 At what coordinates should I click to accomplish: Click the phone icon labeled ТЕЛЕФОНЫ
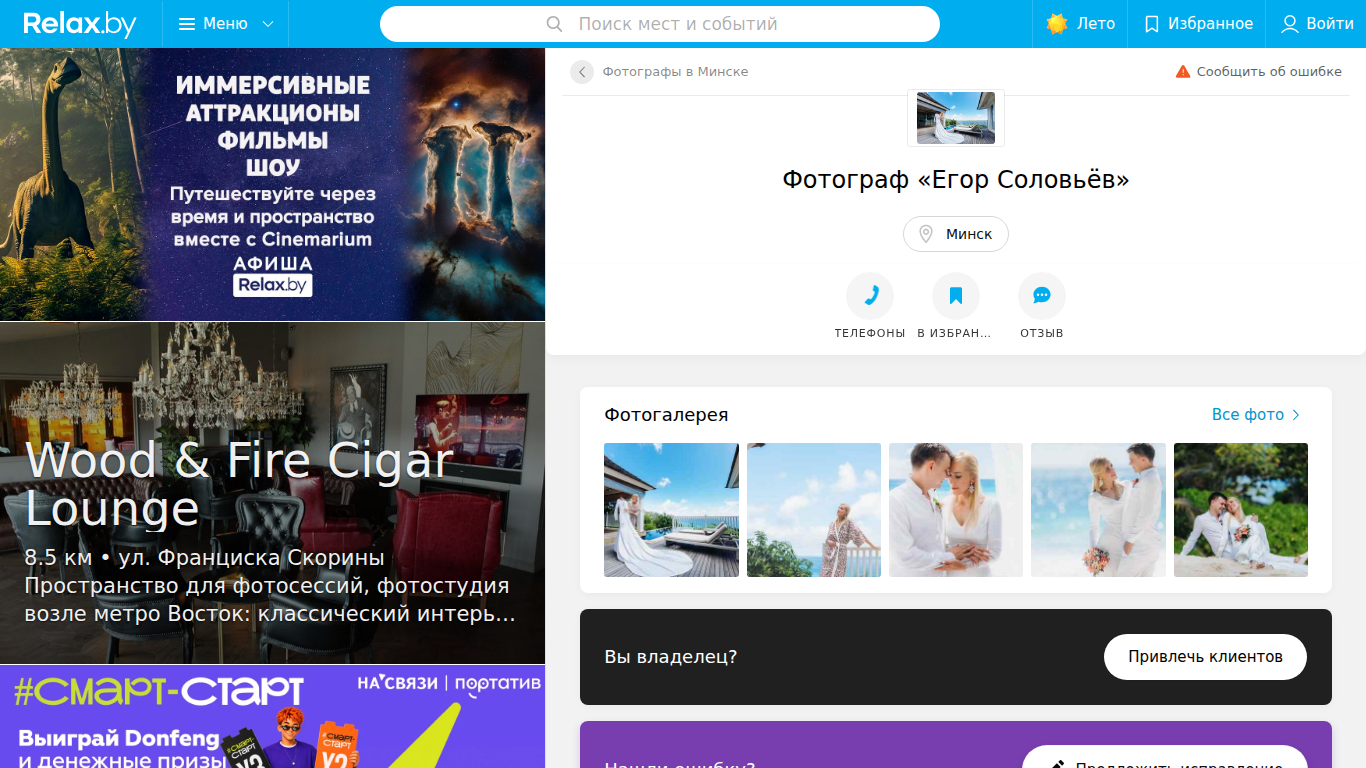coord(870,296)
